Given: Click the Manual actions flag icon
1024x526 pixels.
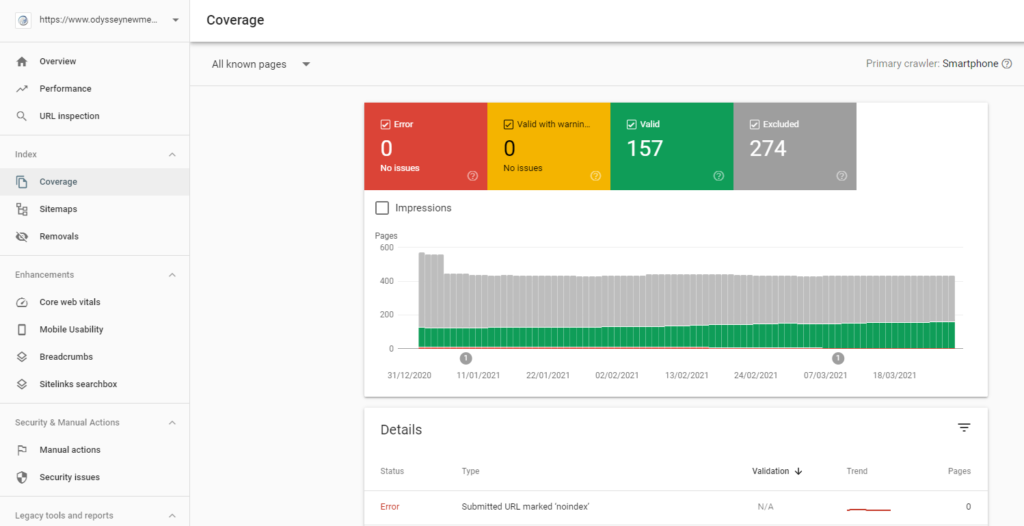Looking at the screenshot, I should coord(22,450).
